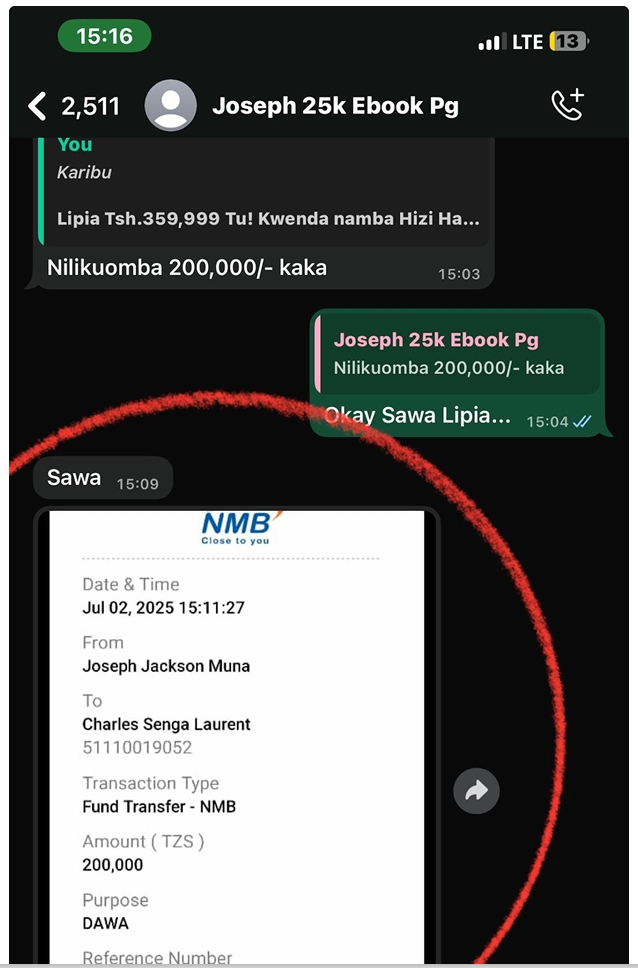Tap the green 15:16 time pill

click(104, 36)
